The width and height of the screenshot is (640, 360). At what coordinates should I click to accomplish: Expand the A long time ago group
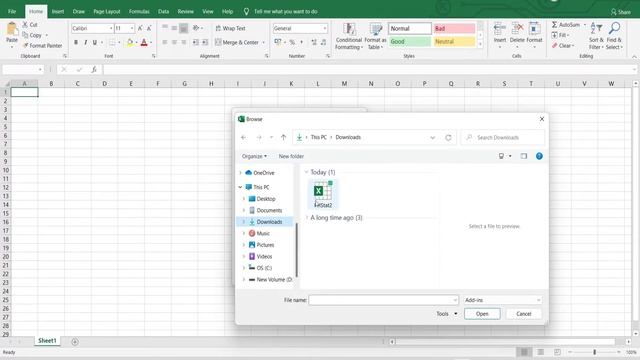[x=307, y=218]
